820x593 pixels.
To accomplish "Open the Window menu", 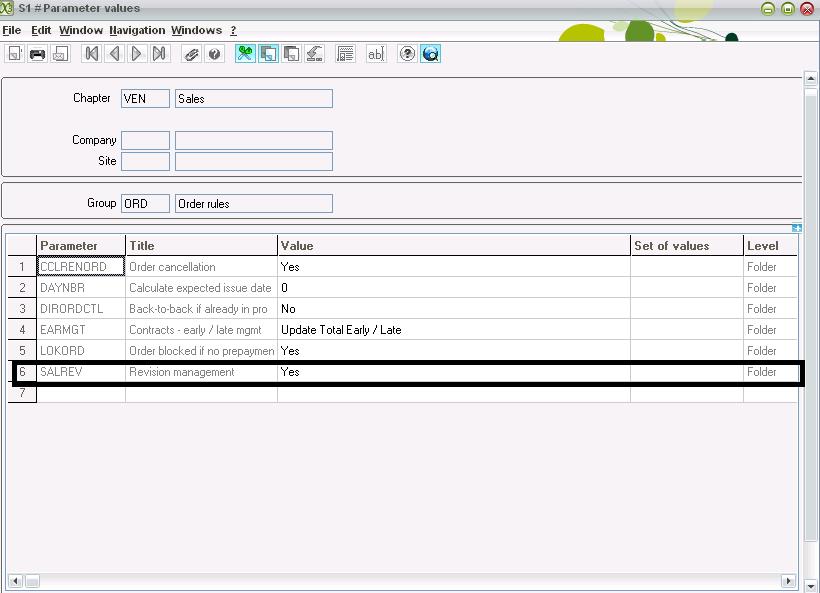I will (x=81, y=30).
